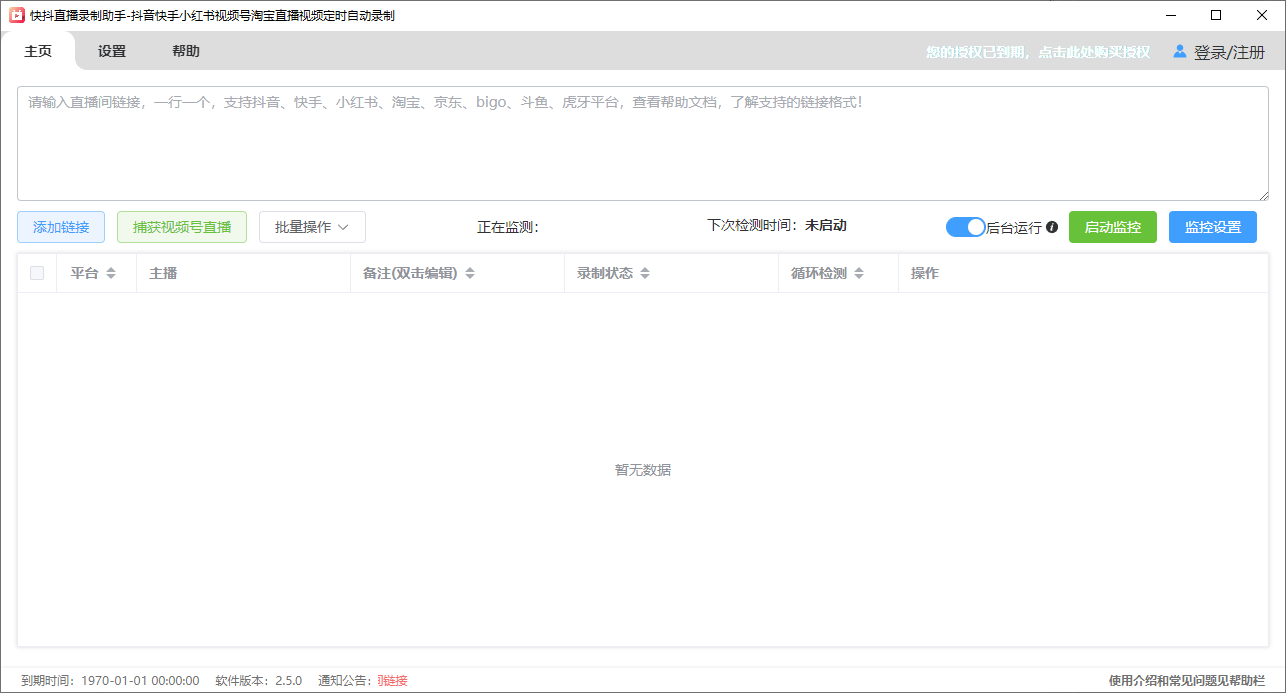Screen dimensions: 1286x693
Task: Maximize the application window
Action: tap(1216, 15)
